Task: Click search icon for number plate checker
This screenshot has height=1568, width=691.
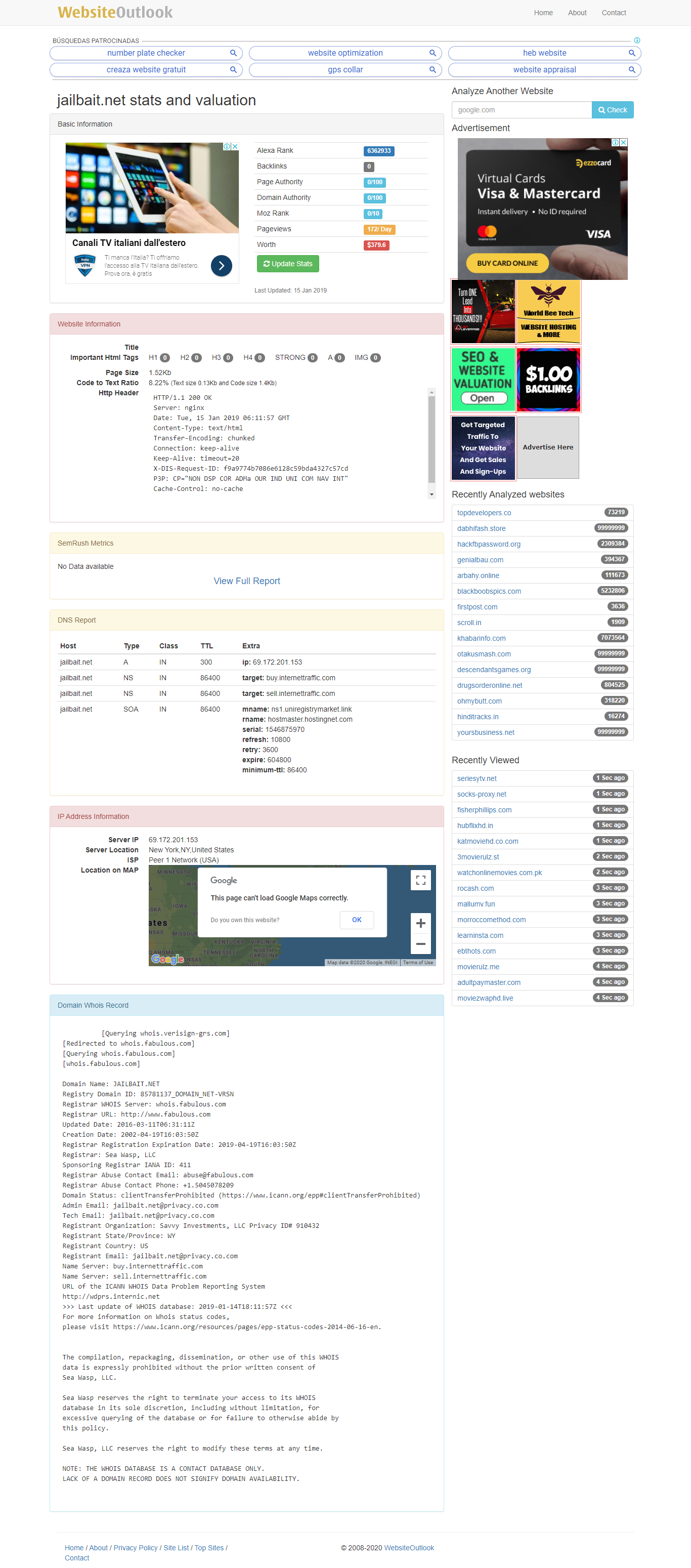Action: [x=233, y=53]
